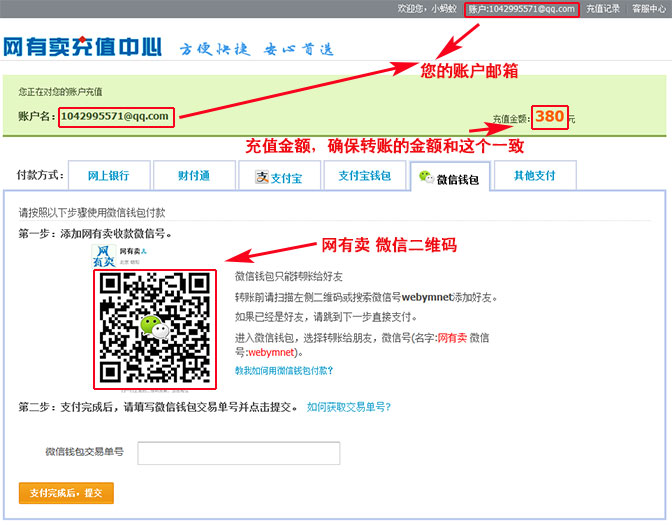The height and width of the screenshot is (525, 672).
Task: Open 如何获取交易单号 help link
Action: (x=349, y=407)
